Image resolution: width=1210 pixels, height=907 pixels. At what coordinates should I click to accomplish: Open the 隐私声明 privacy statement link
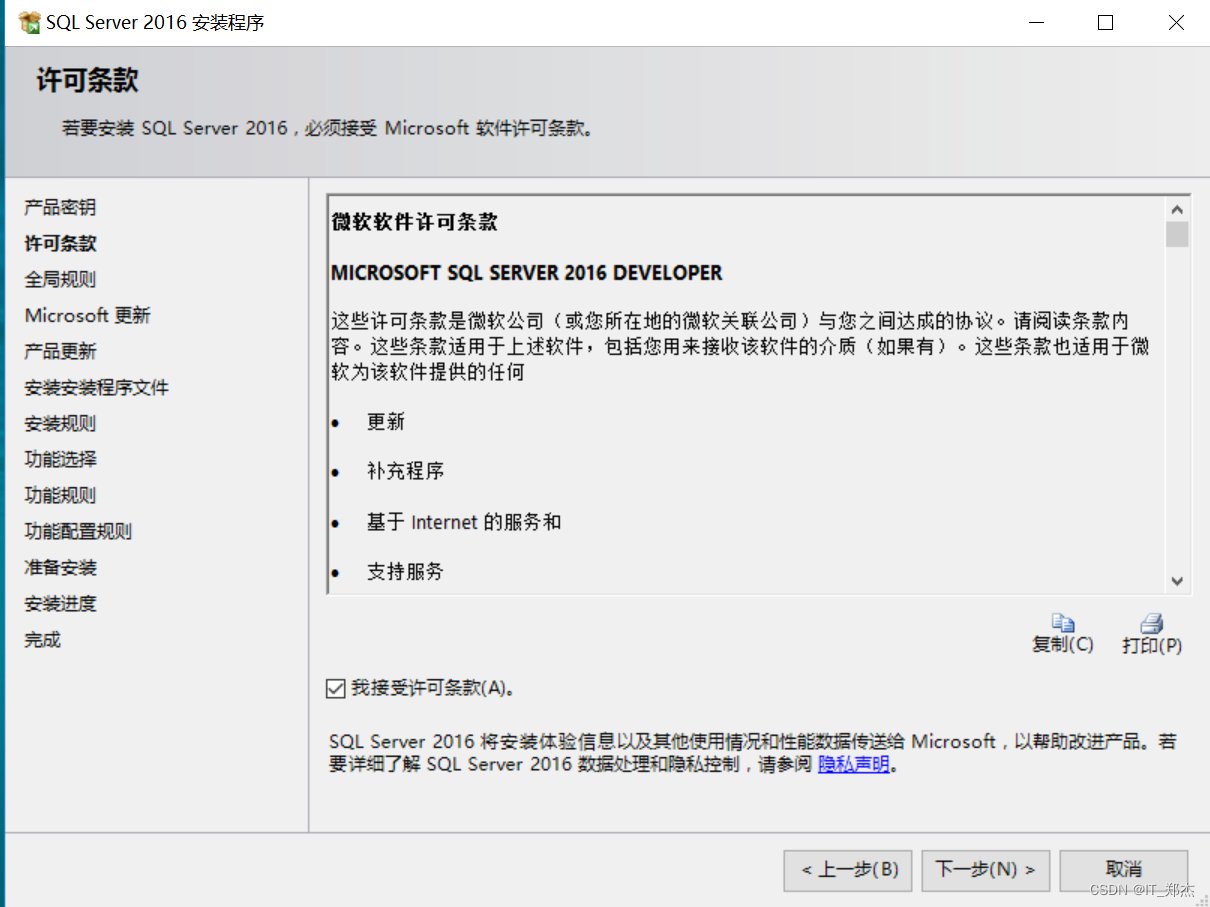[x=854, y=765]
